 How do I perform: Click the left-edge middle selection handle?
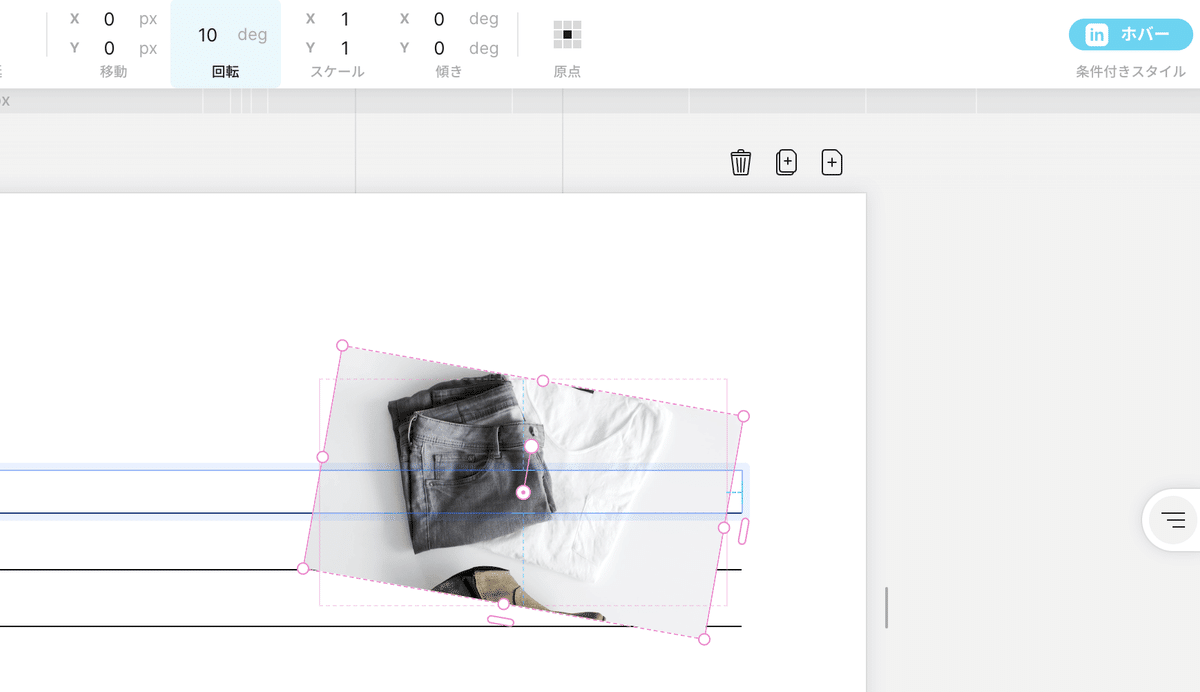322,457
